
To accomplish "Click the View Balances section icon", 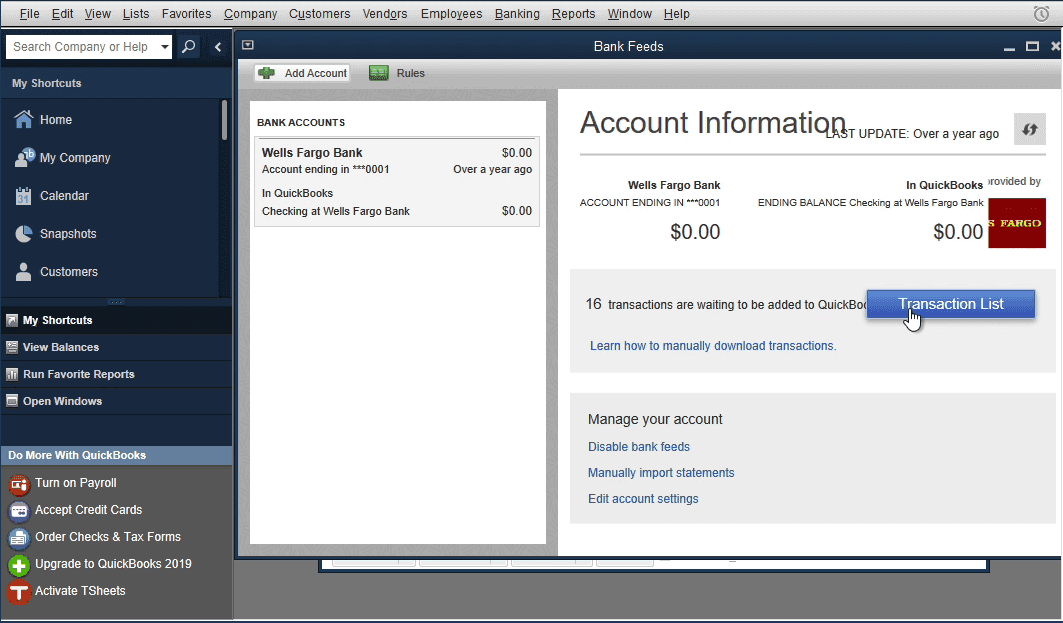I will tap(12, 347).
